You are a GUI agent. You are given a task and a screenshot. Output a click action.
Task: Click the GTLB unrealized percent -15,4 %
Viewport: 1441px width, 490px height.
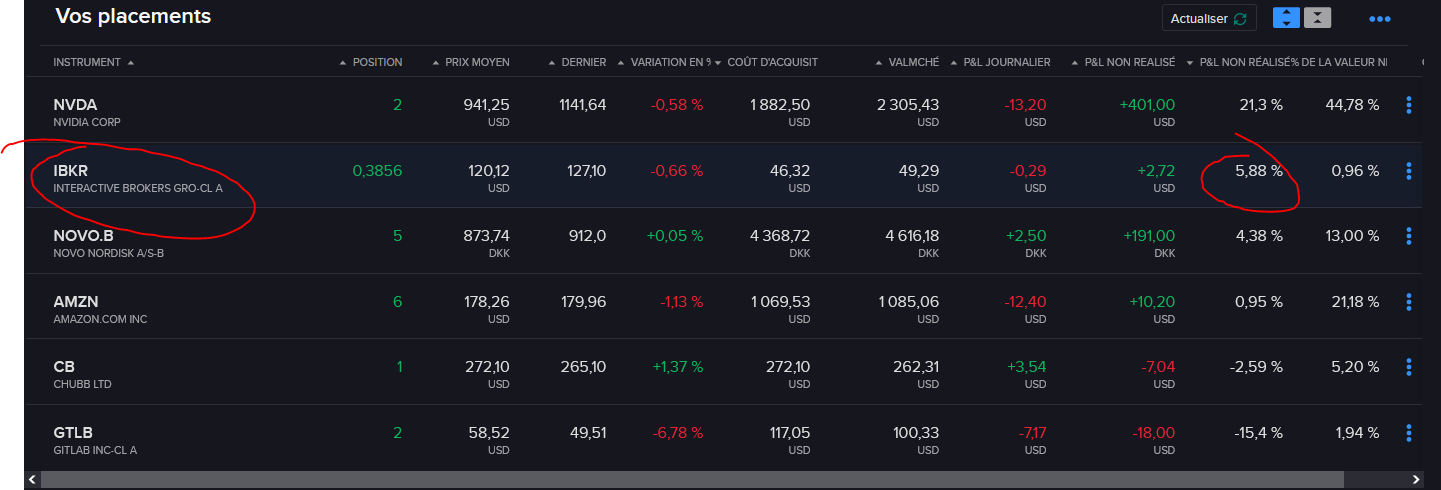1257,433
